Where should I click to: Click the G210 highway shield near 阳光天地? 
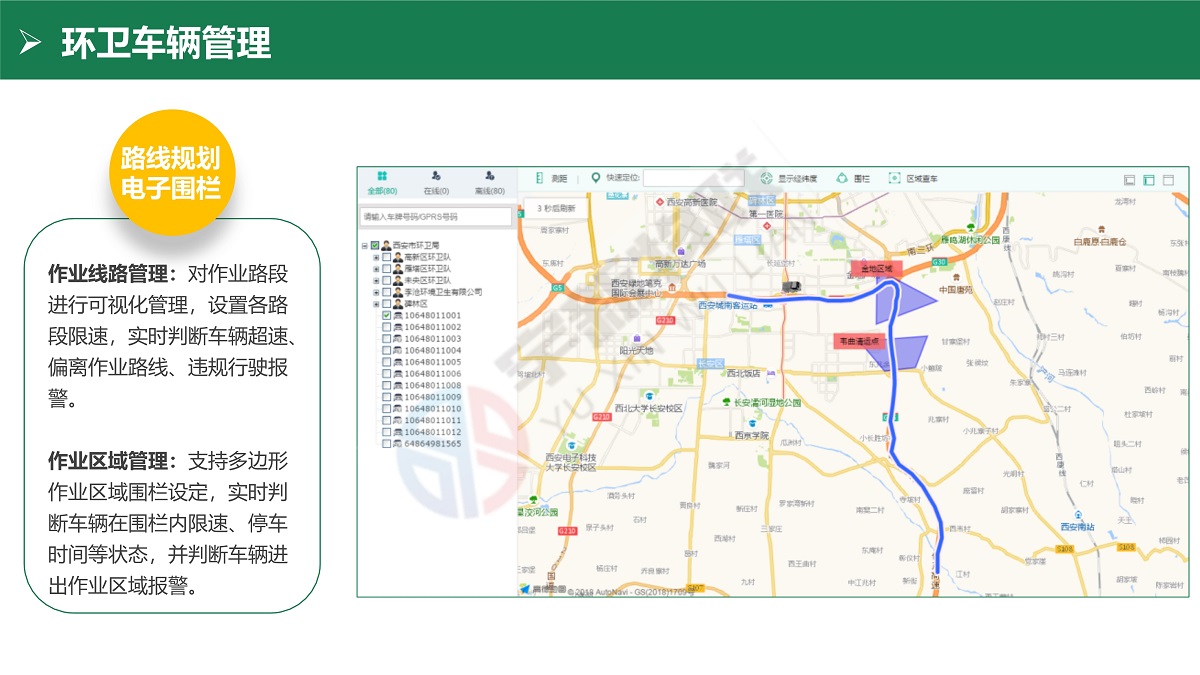pyautogui.click(x=665, y=320)
